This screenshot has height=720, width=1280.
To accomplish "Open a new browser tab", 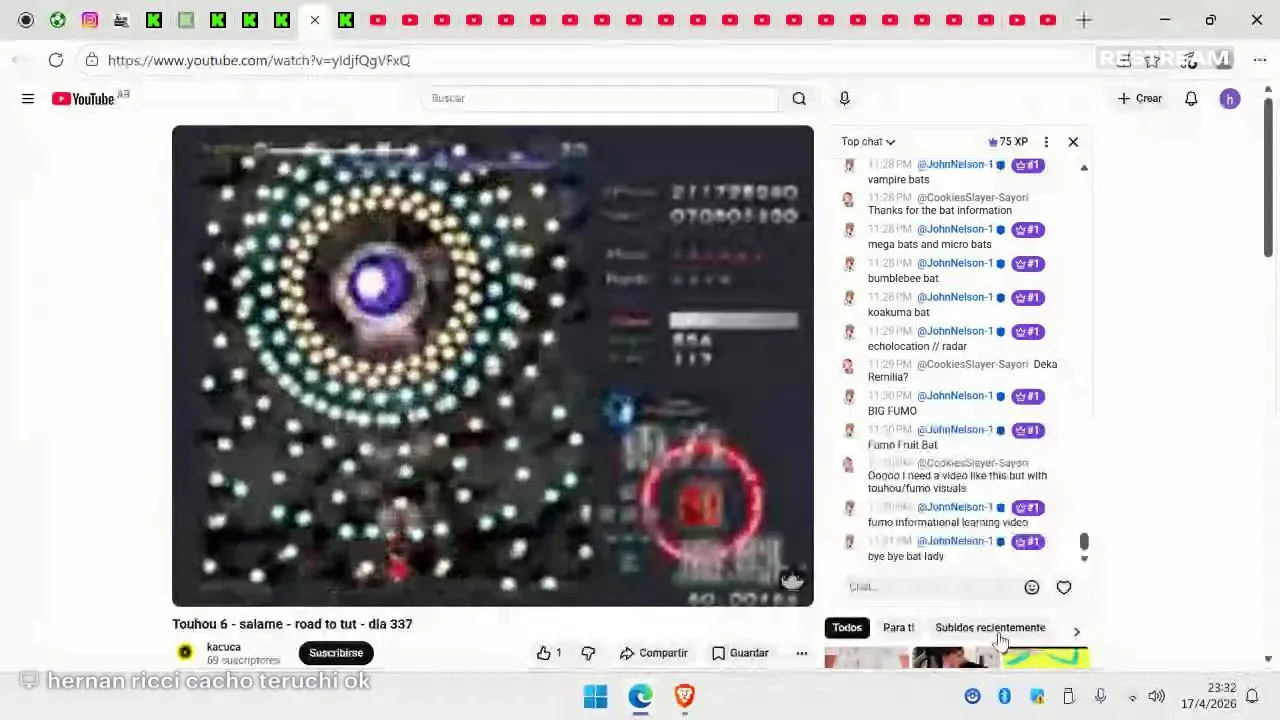I will coord(1084,20).
